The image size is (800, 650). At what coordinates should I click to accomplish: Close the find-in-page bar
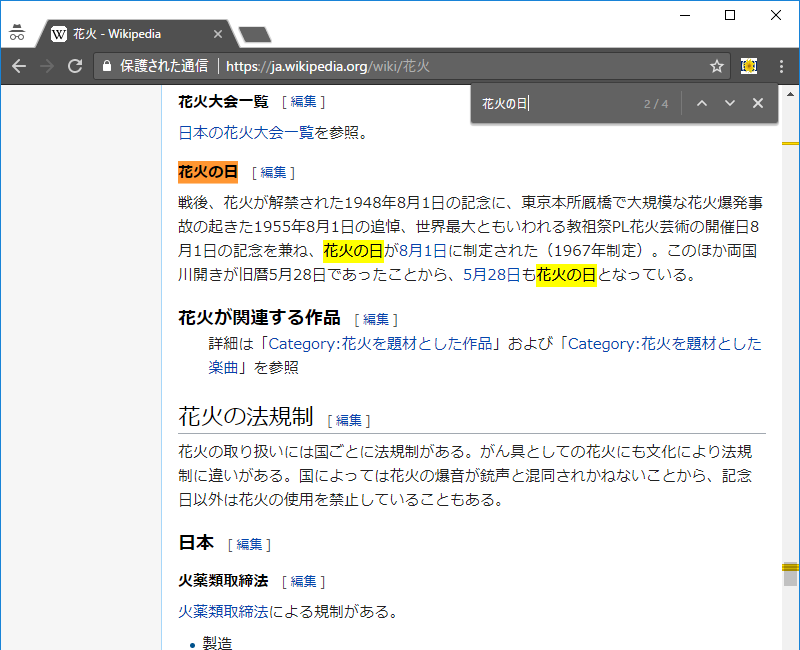758,103
